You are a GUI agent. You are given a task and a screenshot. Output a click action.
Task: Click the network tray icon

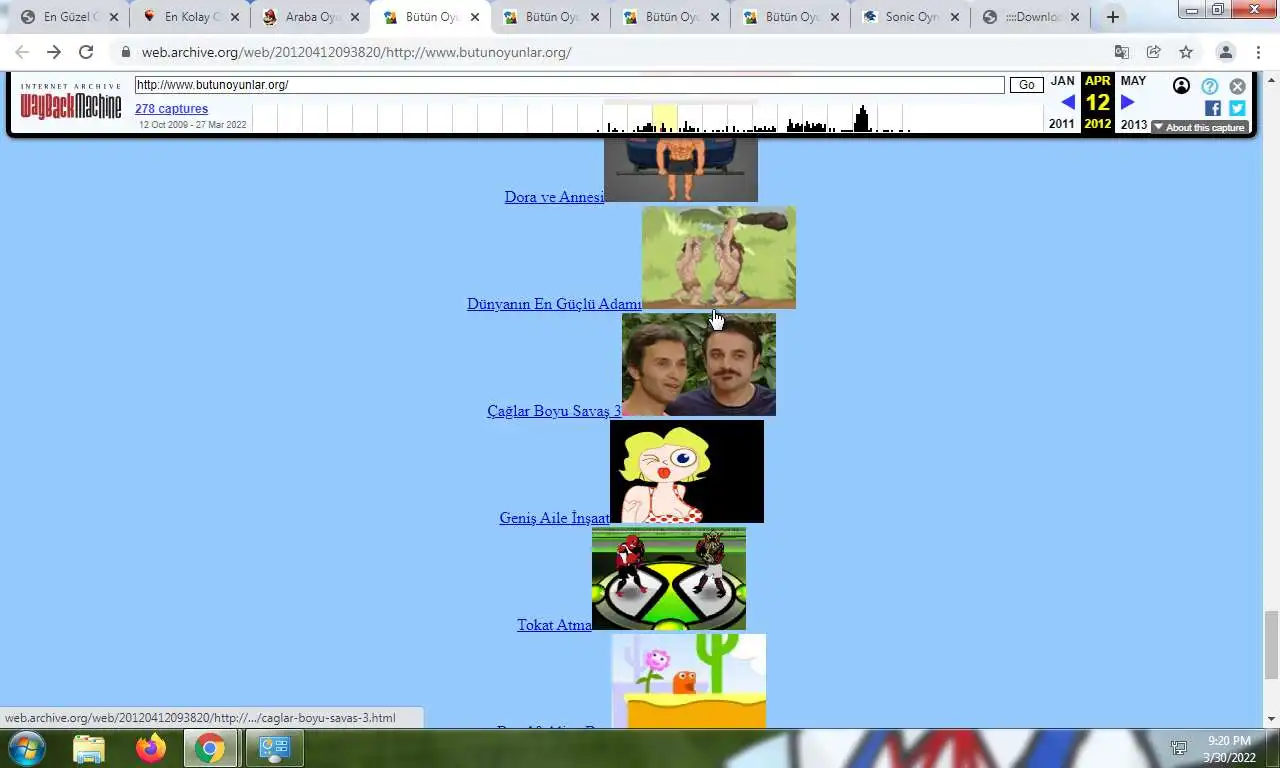pyautogui.click(x=1179, y=748)
